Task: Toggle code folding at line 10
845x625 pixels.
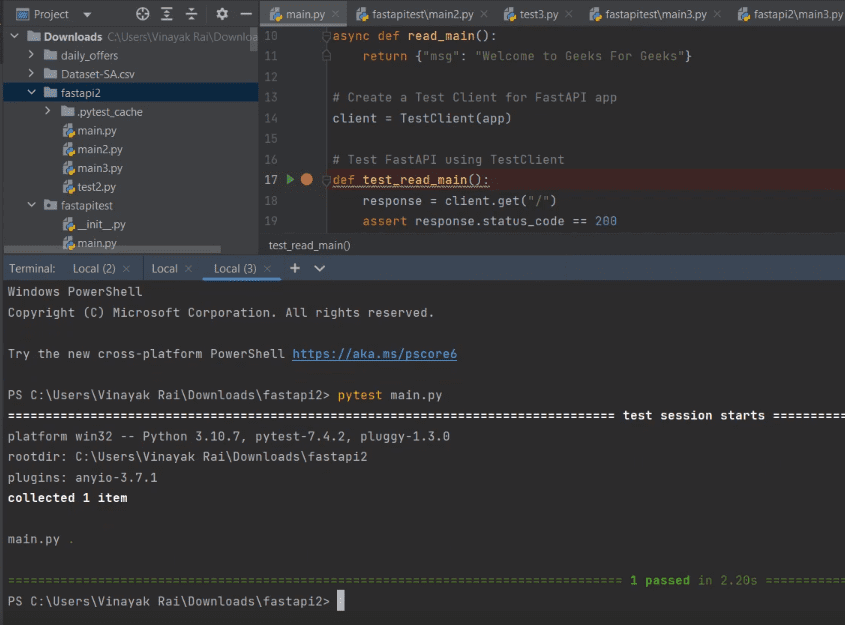Action: pos(326,36)
